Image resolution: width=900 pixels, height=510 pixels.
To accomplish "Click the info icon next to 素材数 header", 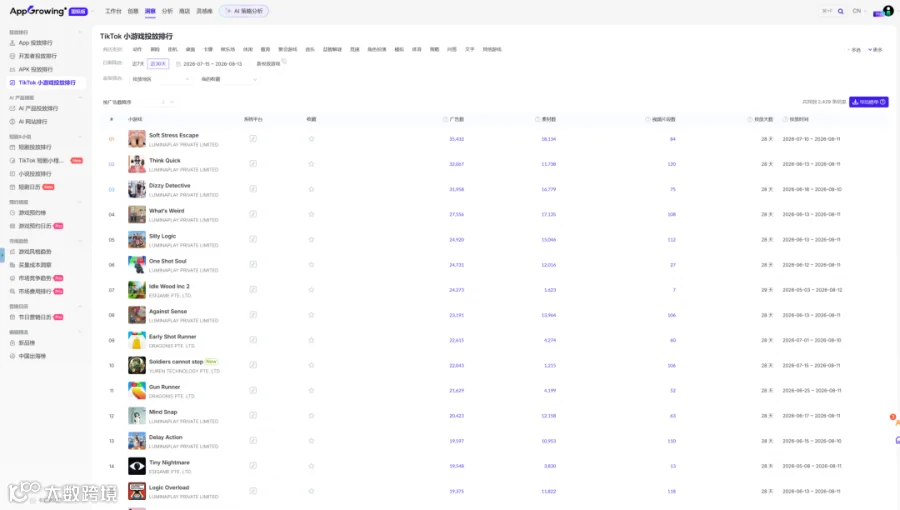I will [537, 119].
